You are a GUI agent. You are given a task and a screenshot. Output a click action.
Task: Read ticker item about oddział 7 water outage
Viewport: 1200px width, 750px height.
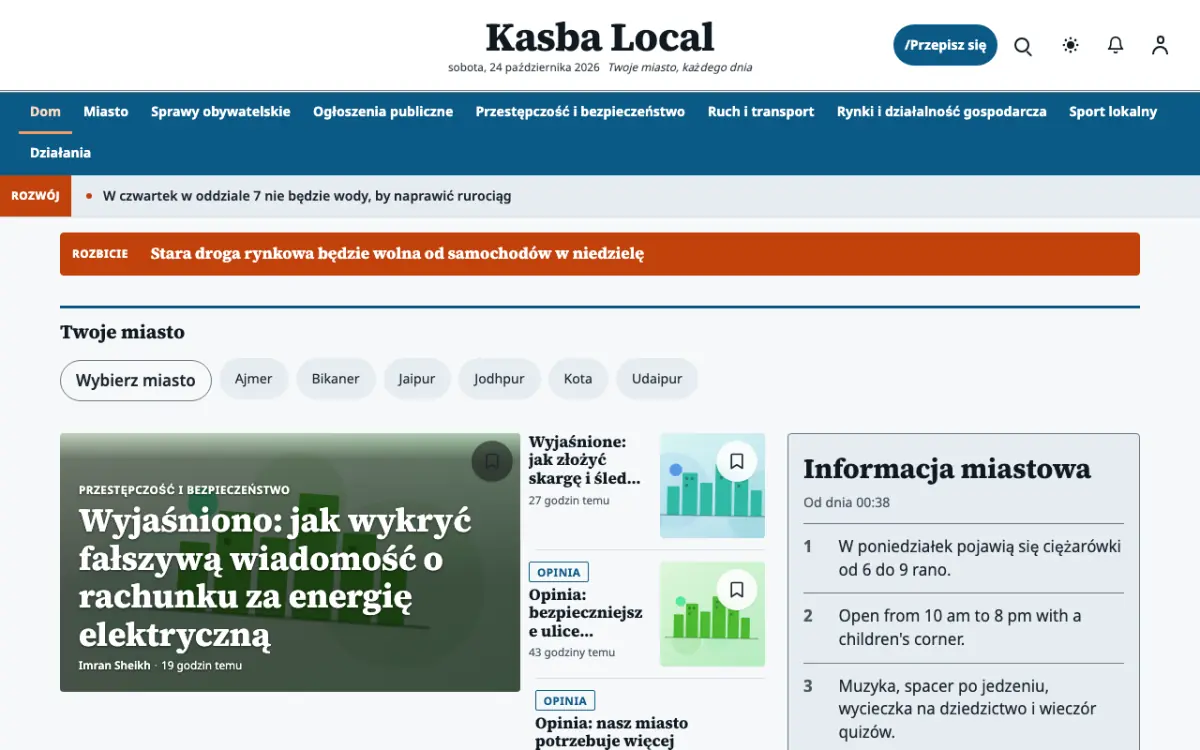(x=307, y=196)
